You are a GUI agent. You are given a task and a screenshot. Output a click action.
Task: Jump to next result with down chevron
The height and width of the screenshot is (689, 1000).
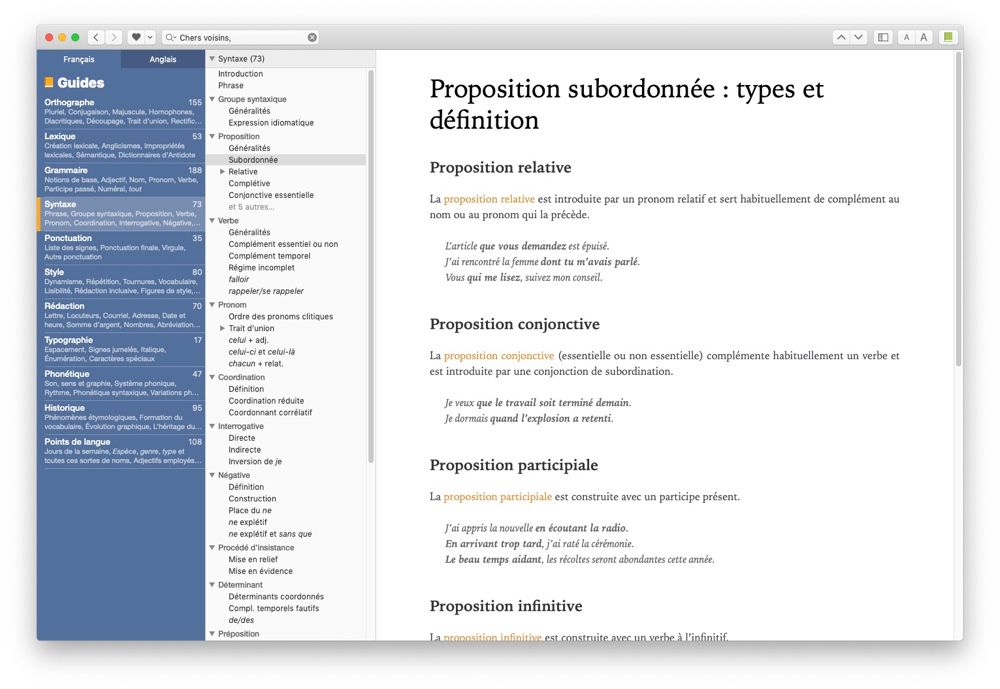point(858,38)
